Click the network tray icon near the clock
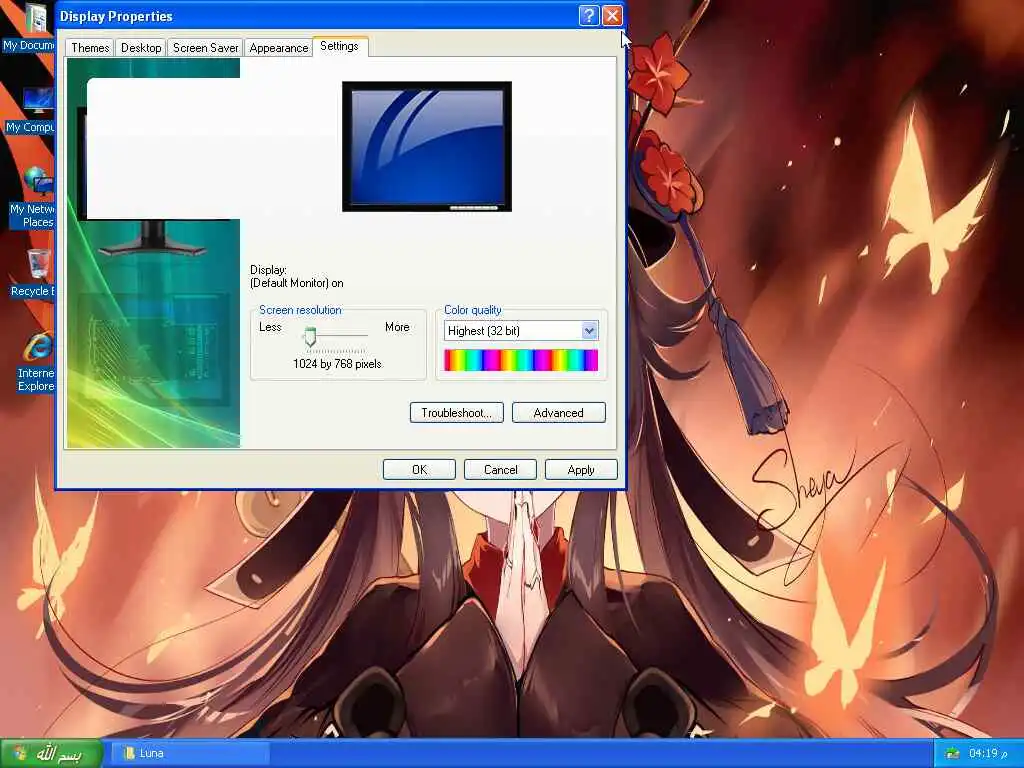 pyautogui.click(x=953, y=754)
